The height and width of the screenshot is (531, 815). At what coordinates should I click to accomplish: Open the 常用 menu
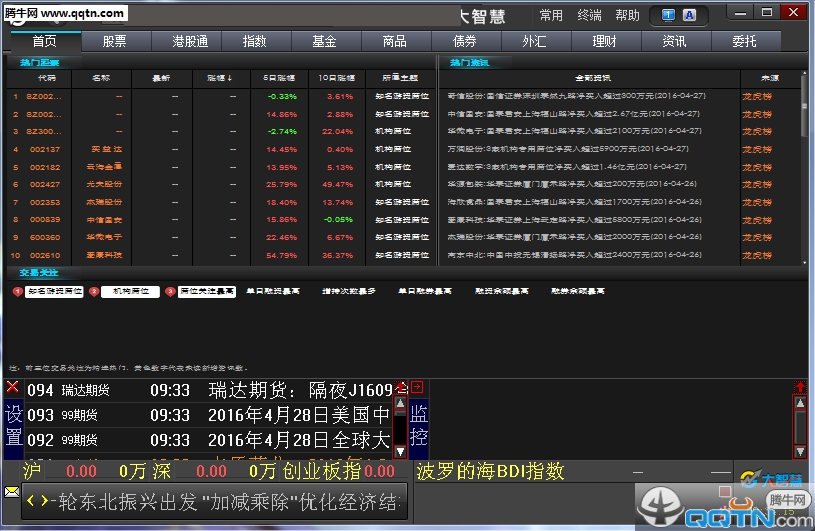tap(551, 16)
